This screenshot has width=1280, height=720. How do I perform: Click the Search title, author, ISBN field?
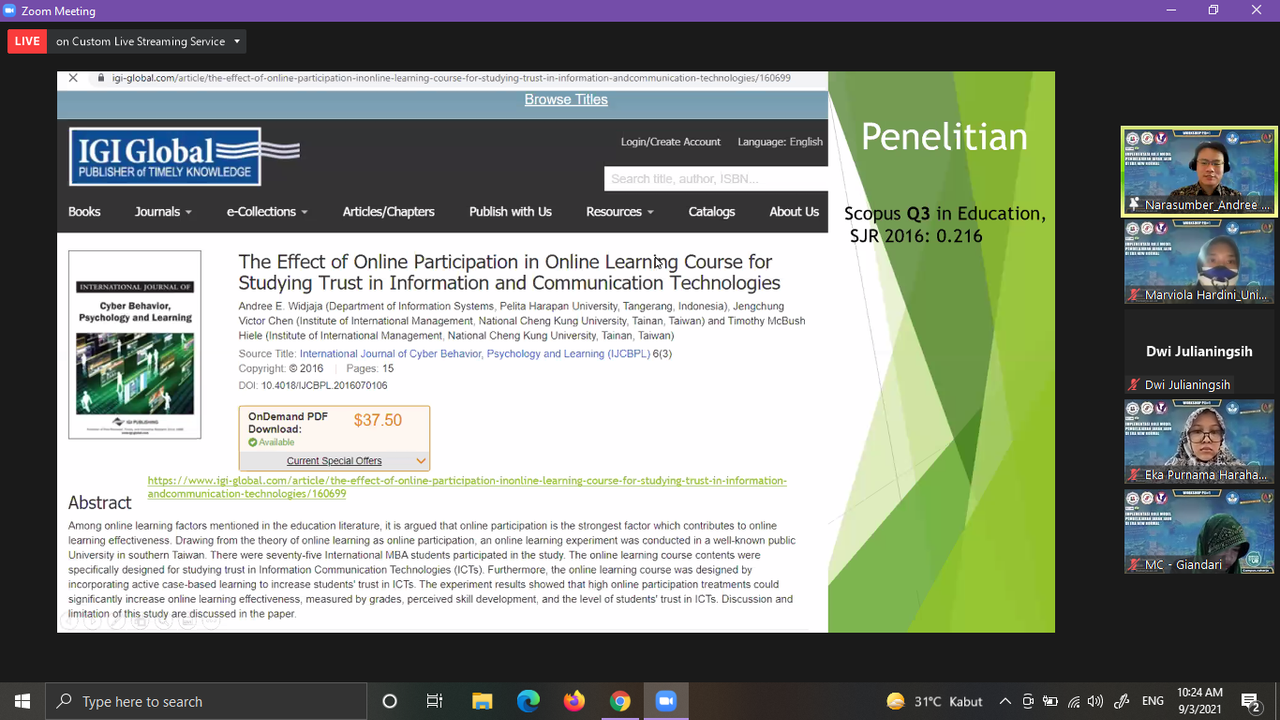[x=715, y=179]
